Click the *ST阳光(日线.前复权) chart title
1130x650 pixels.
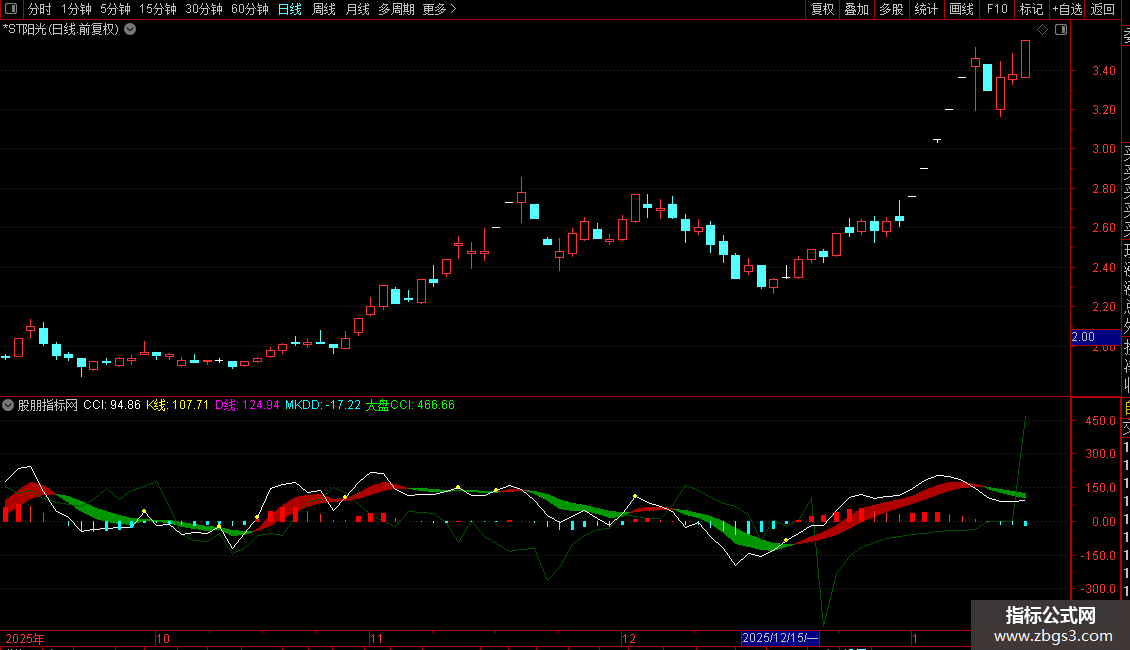coord(61,30)
